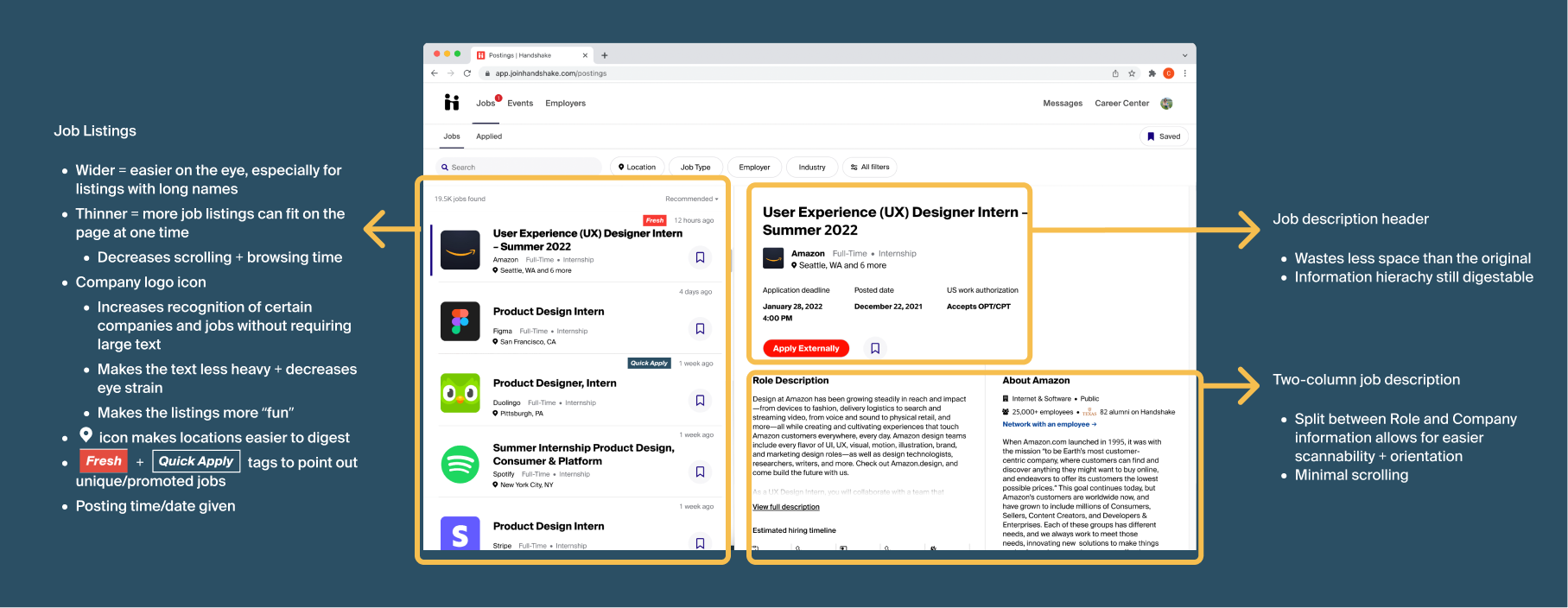Bookmark the Stripe Product Design Intern listing

(700, 543)
